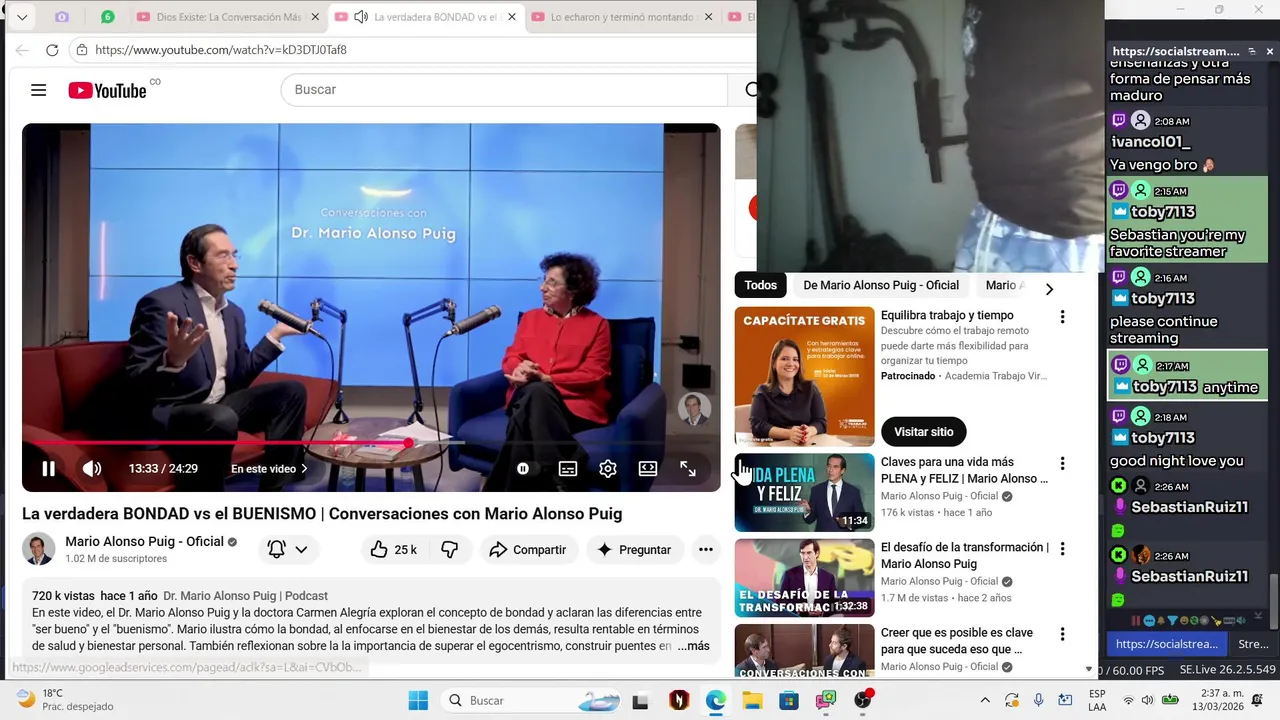Open 'Creer que es posible es clave' video title
This screenshot has width=1280, height=720.
[955, 641]
